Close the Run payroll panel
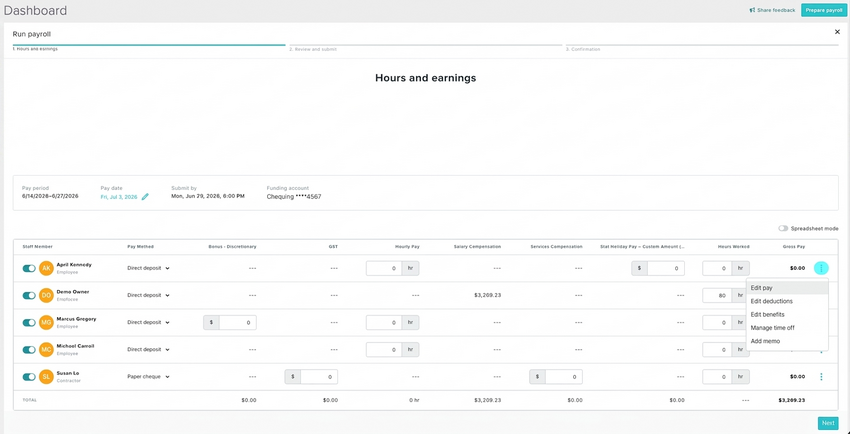The width and height of the screenshot is (850, 434). click(x=837, y=32)
